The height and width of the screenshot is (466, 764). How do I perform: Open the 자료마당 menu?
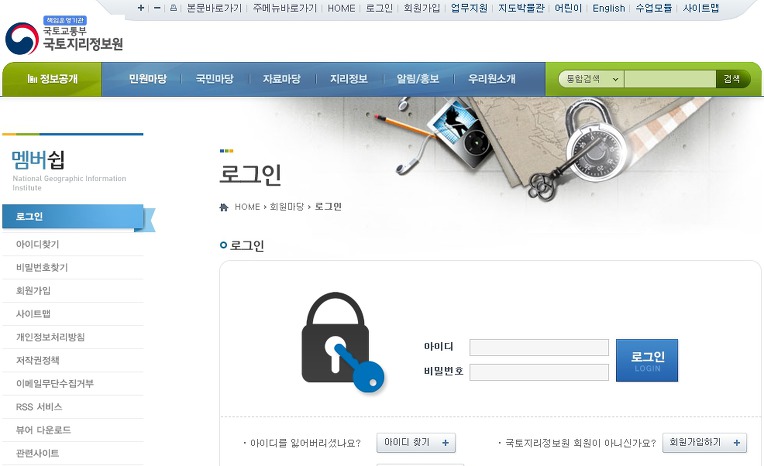tap(282, 78)
